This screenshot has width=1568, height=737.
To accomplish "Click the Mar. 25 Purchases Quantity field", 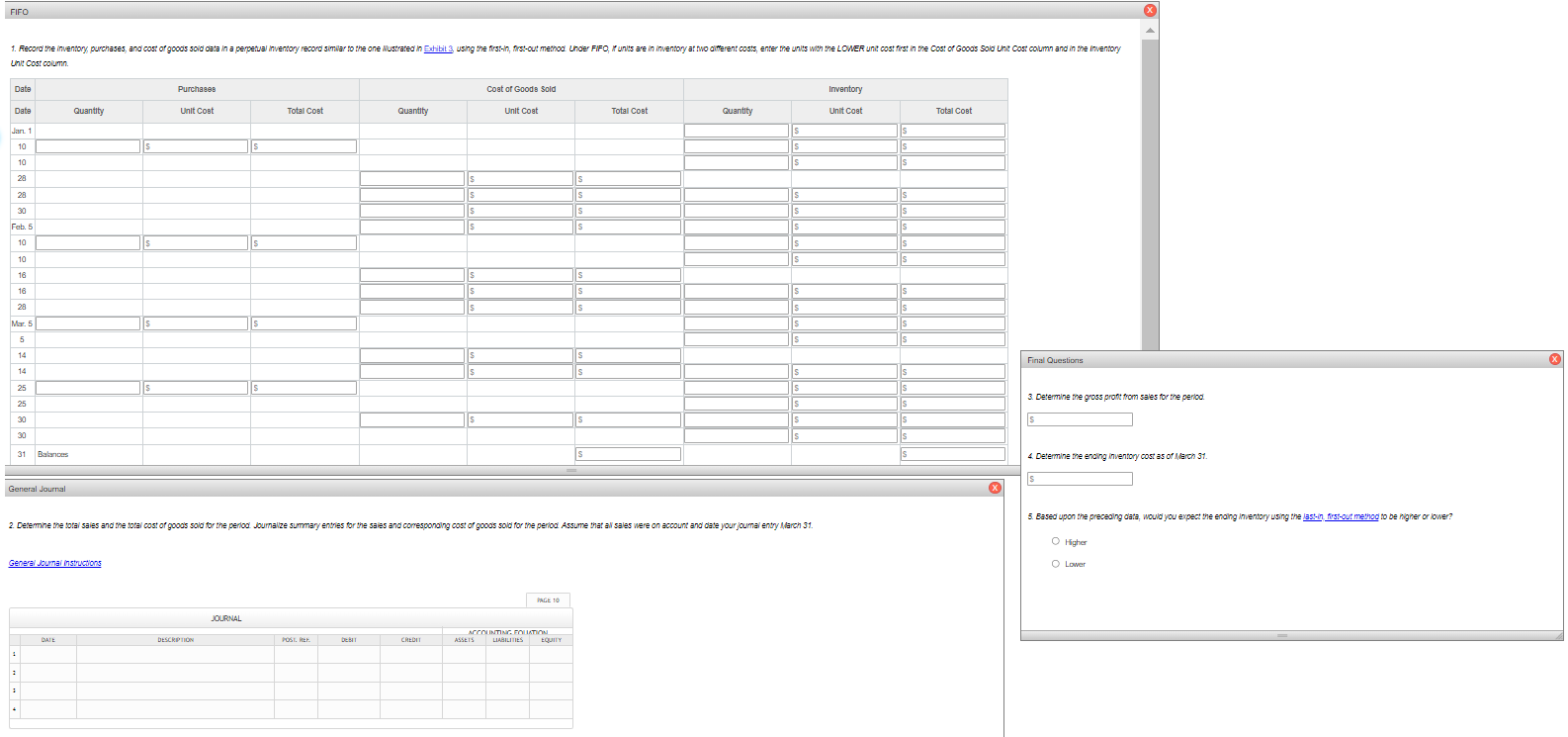I will (88, 388).
